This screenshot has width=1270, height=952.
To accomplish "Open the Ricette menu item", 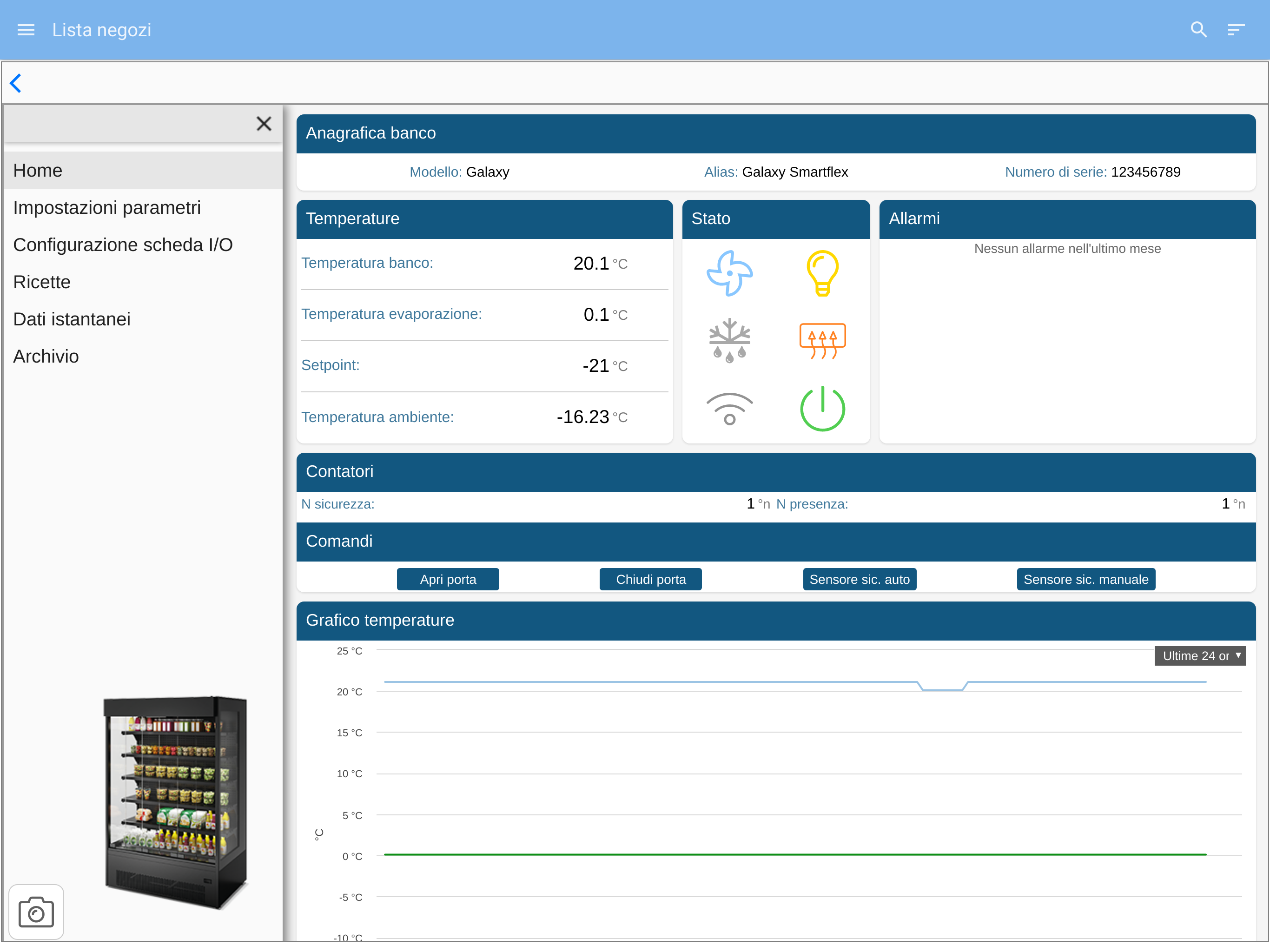I will 42,282.
